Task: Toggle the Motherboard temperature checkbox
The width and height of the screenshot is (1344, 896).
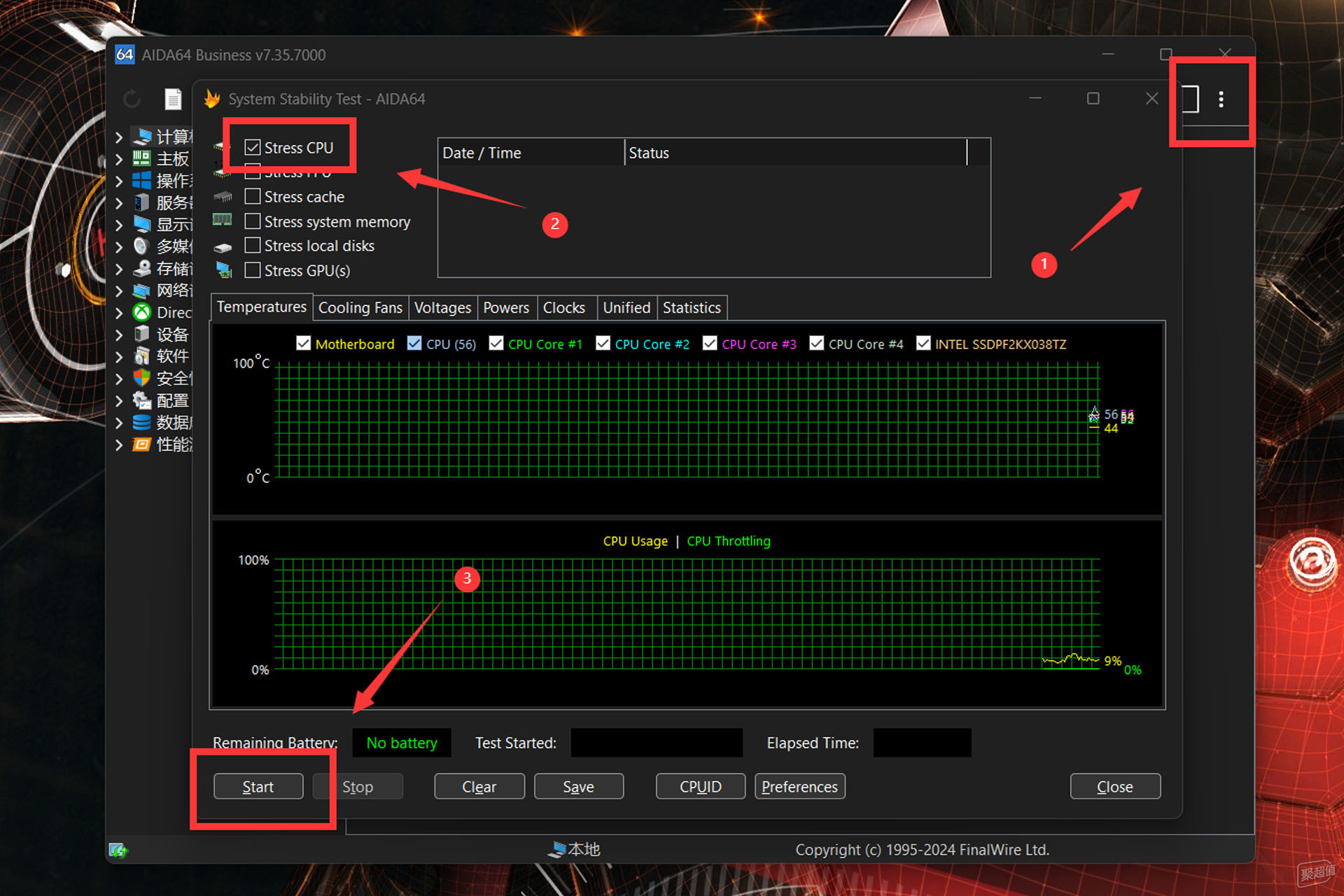Action: [303, 343]
